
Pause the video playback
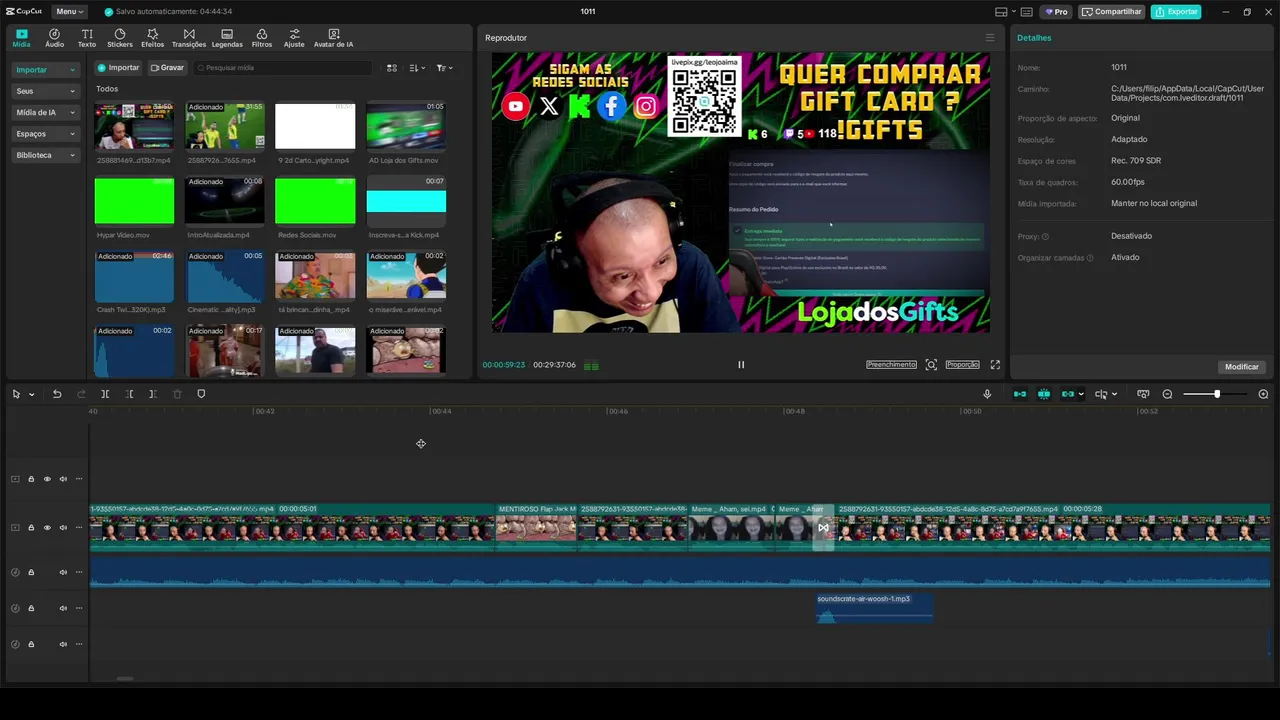click(x=741, y=365)
